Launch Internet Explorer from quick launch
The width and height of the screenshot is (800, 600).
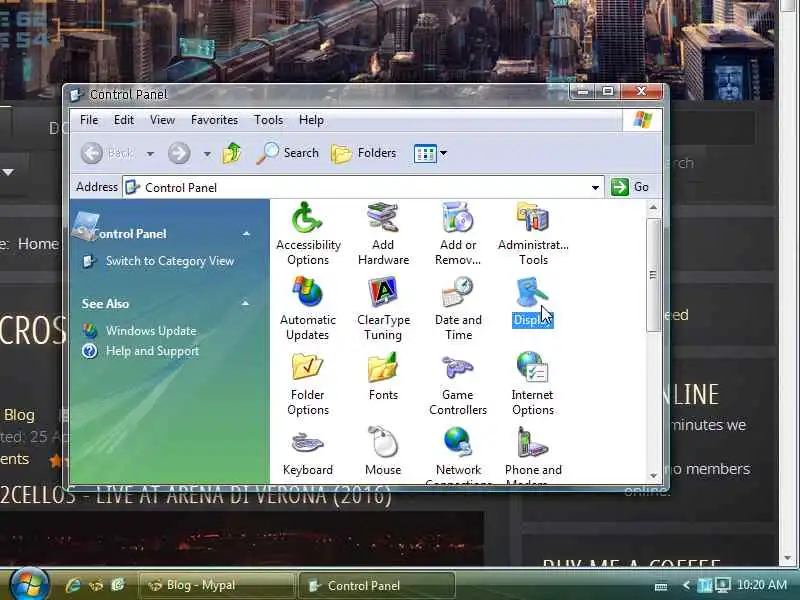73,585
